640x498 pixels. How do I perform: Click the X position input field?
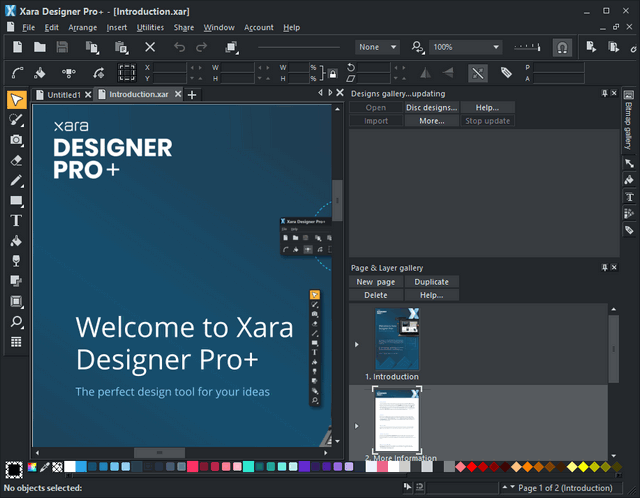(x=170, y=67)
